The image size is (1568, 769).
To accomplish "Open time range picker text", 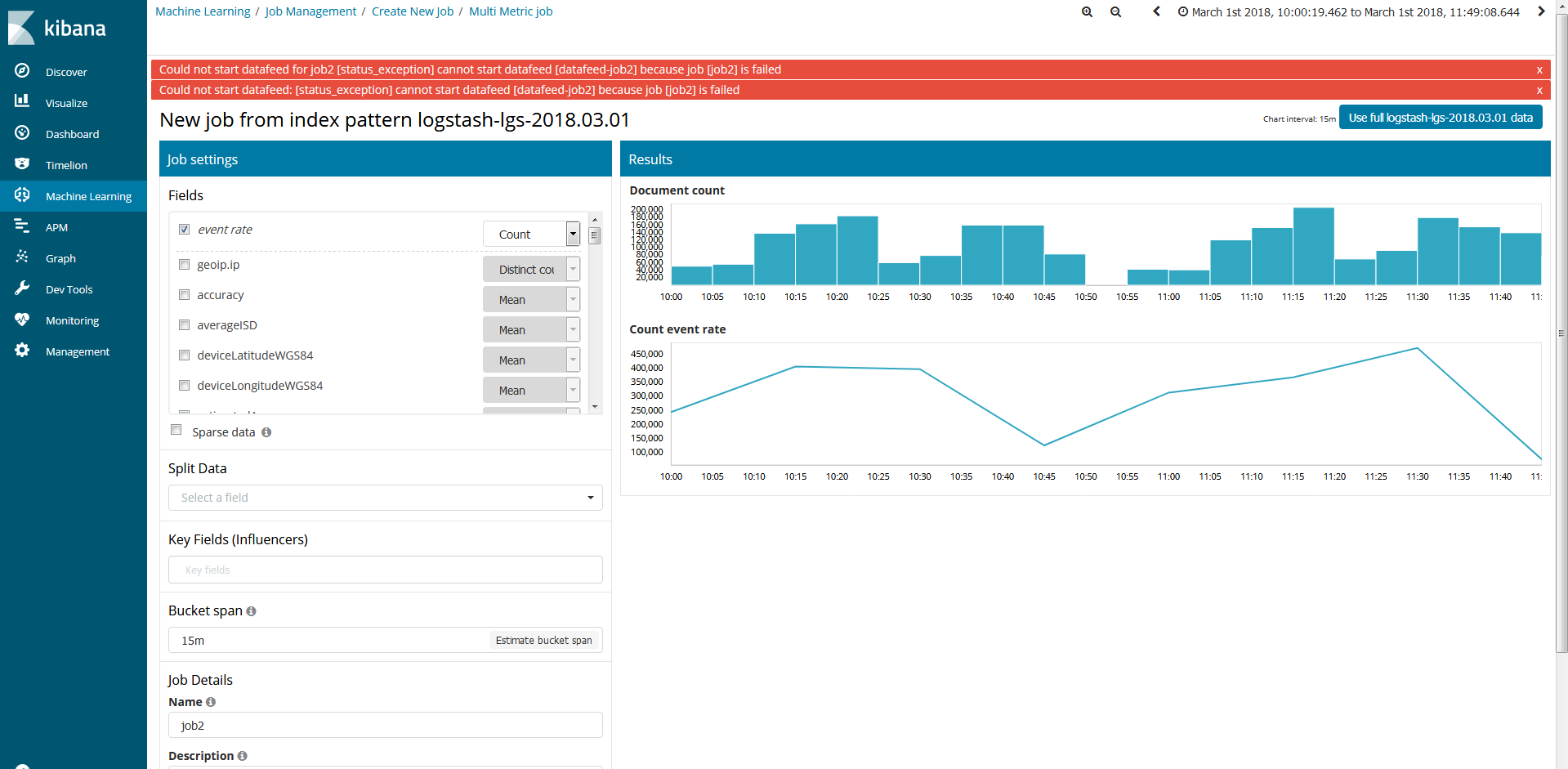I will [x=1356, y=12].
